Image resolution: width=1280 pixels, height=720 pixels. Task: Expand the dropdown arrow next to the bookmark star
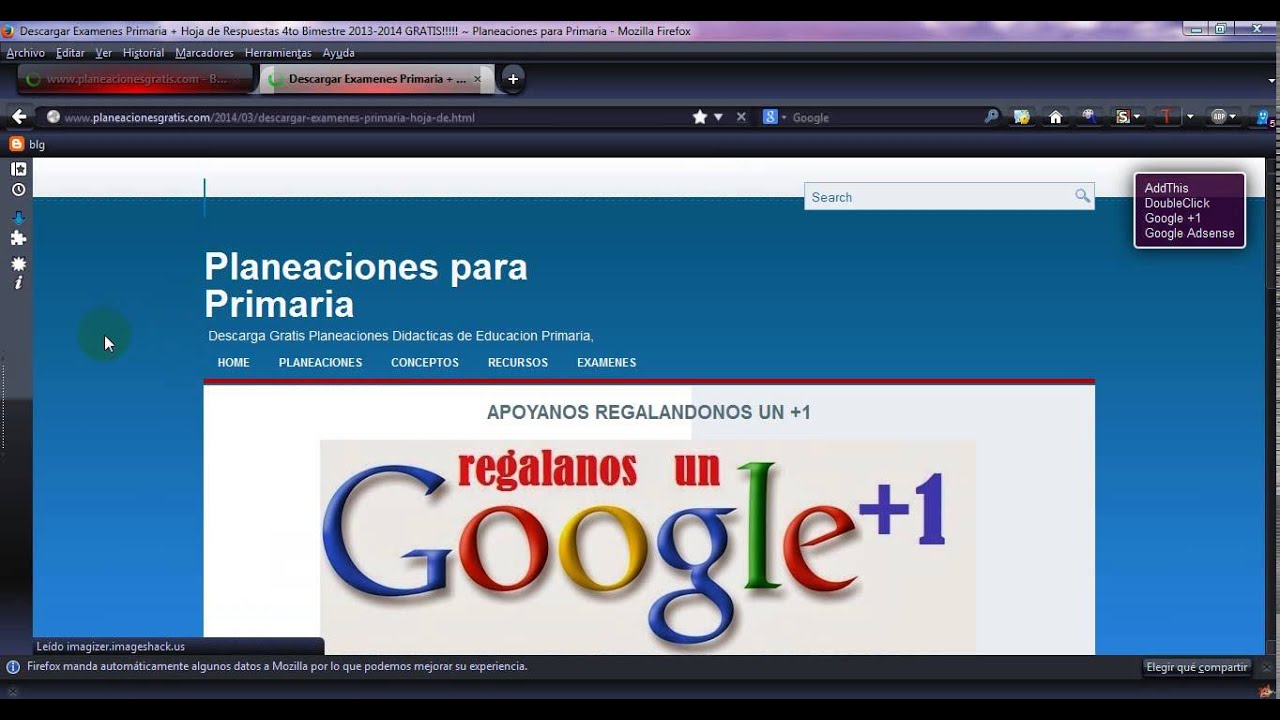pos(717,116)
